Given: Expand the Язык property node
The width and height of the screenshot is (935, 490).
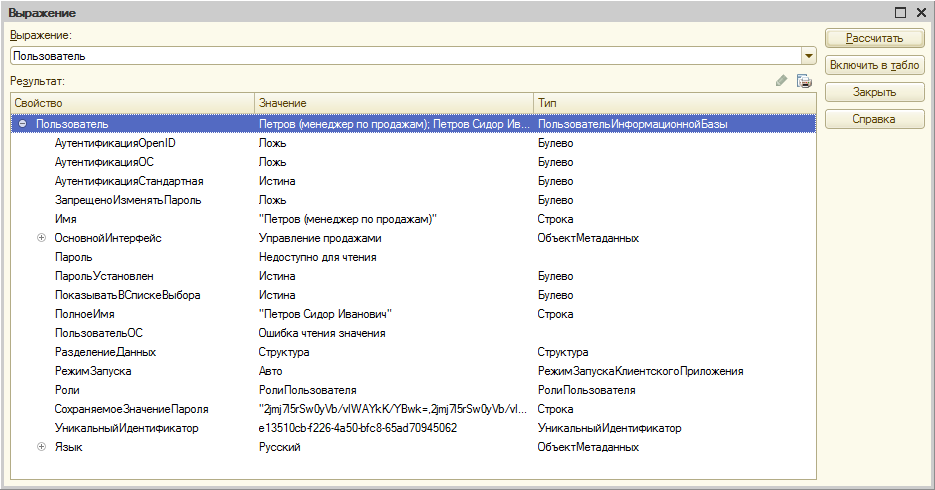Looking at the screenshot, I should coord(41,447).
